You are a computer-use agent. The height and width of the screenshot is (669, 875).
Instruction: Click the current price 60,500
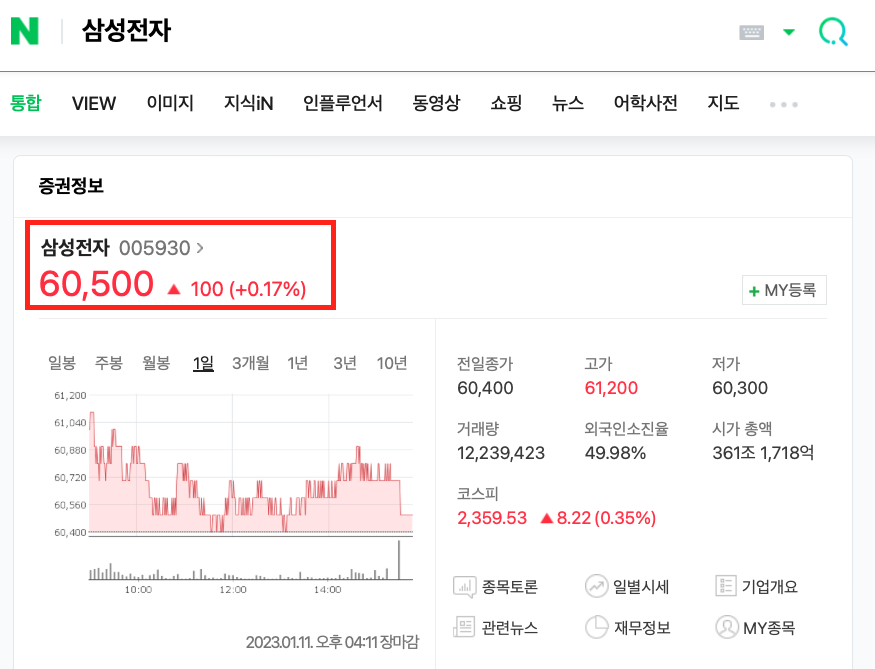96,284
